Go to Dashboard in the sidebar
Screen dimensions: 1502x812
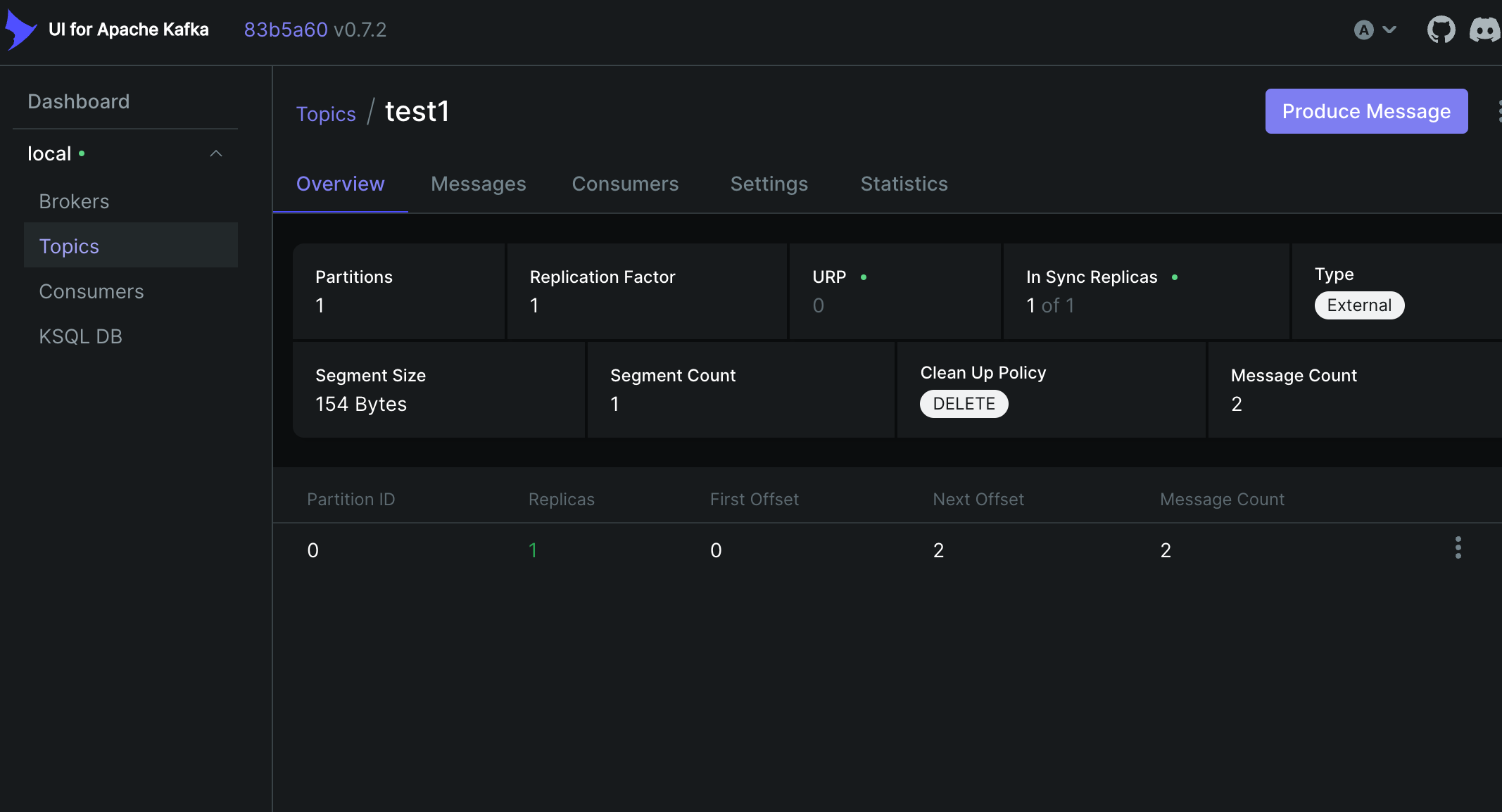(x=78, y=101)
